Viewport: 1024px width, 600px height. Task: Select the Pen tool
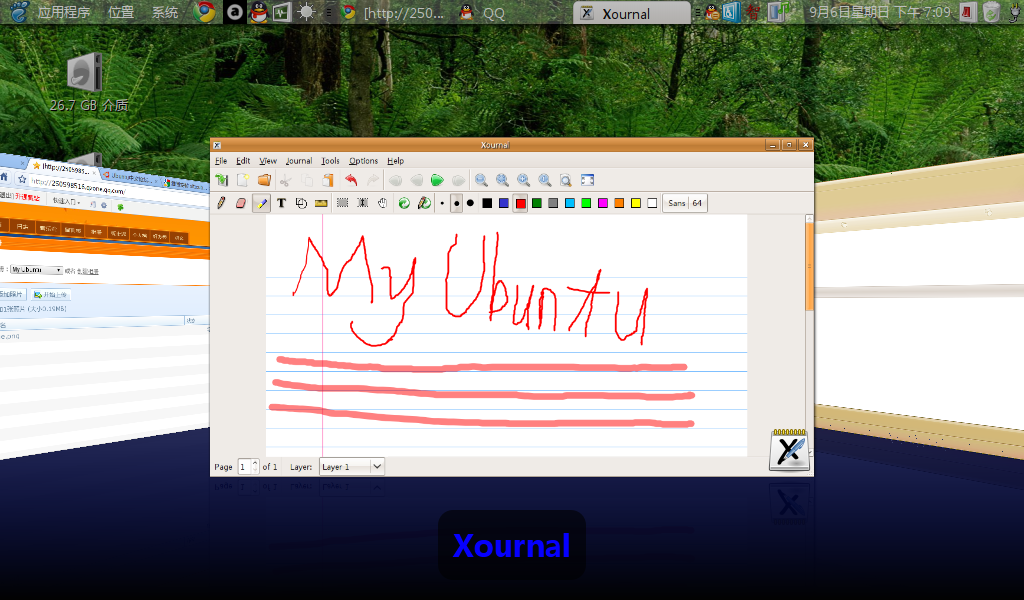221,203
